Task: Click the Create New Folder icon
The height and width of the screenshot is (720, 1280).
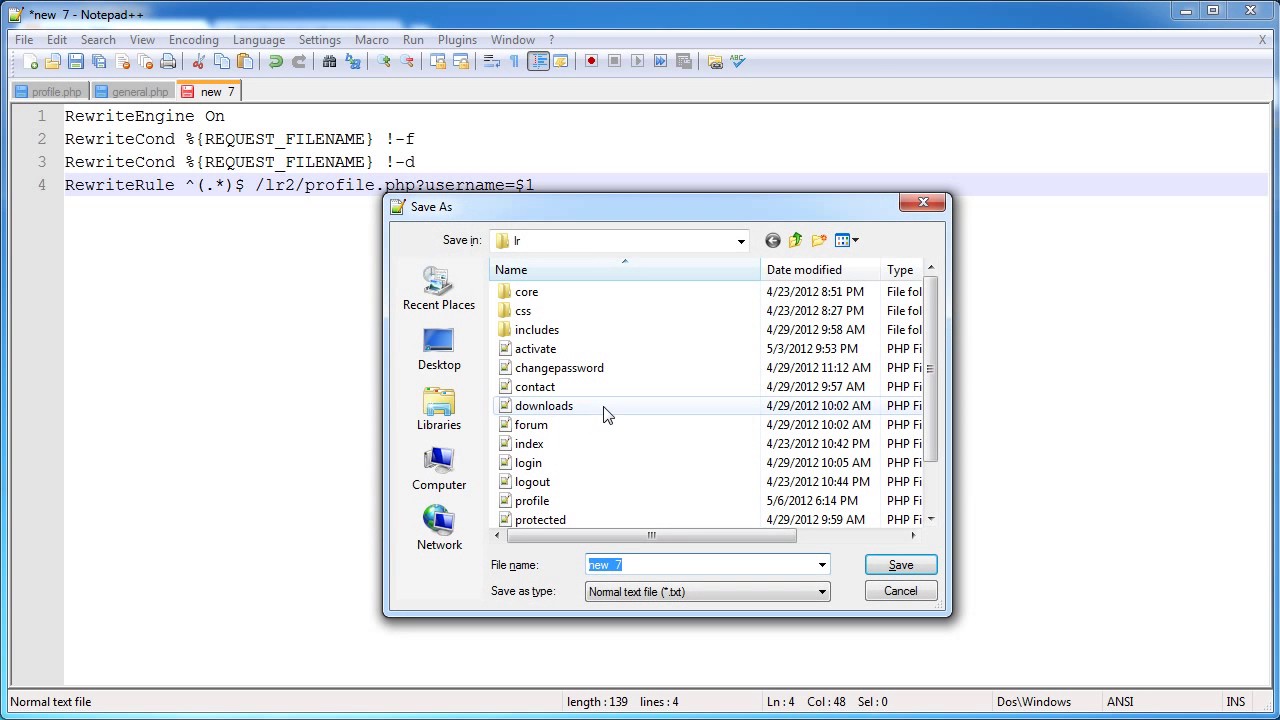Action: click(x=820, y=240)
